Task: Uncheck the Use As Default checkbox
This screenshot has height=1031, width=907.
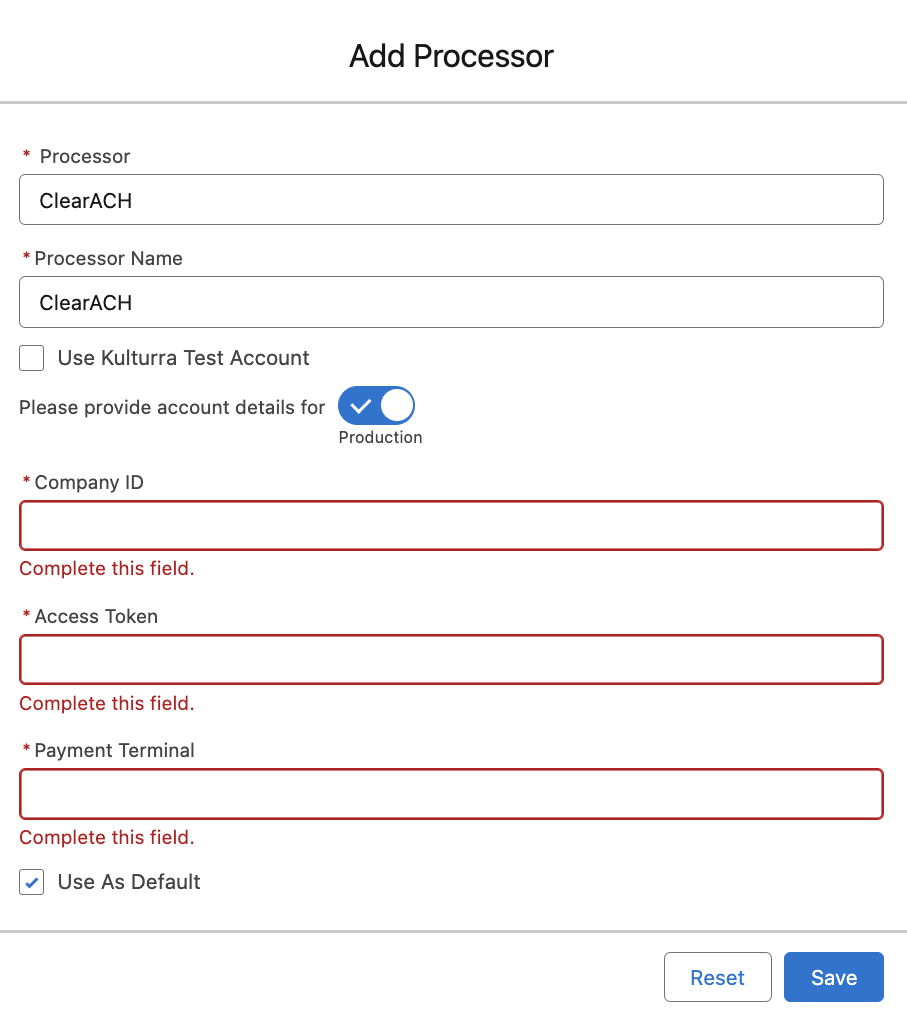Action: click(32, 882)
